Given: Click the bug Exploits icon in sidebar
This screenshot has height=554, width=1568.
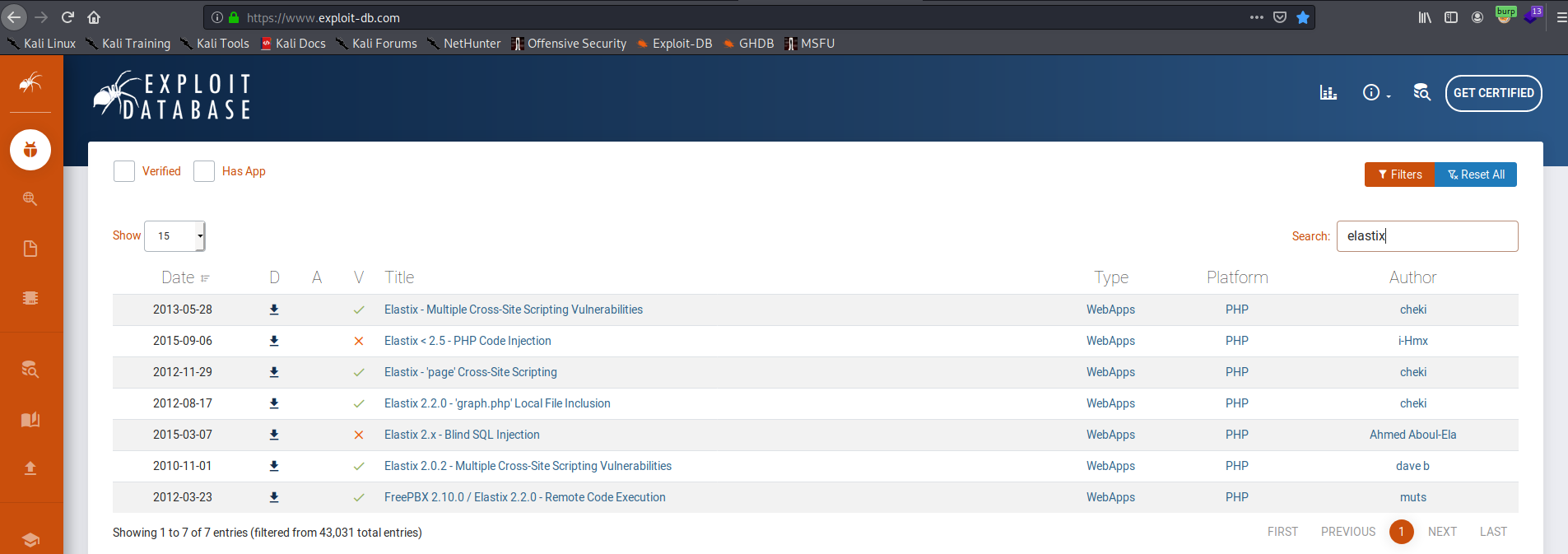Looking at the screenshot, I should pos(30,150).
